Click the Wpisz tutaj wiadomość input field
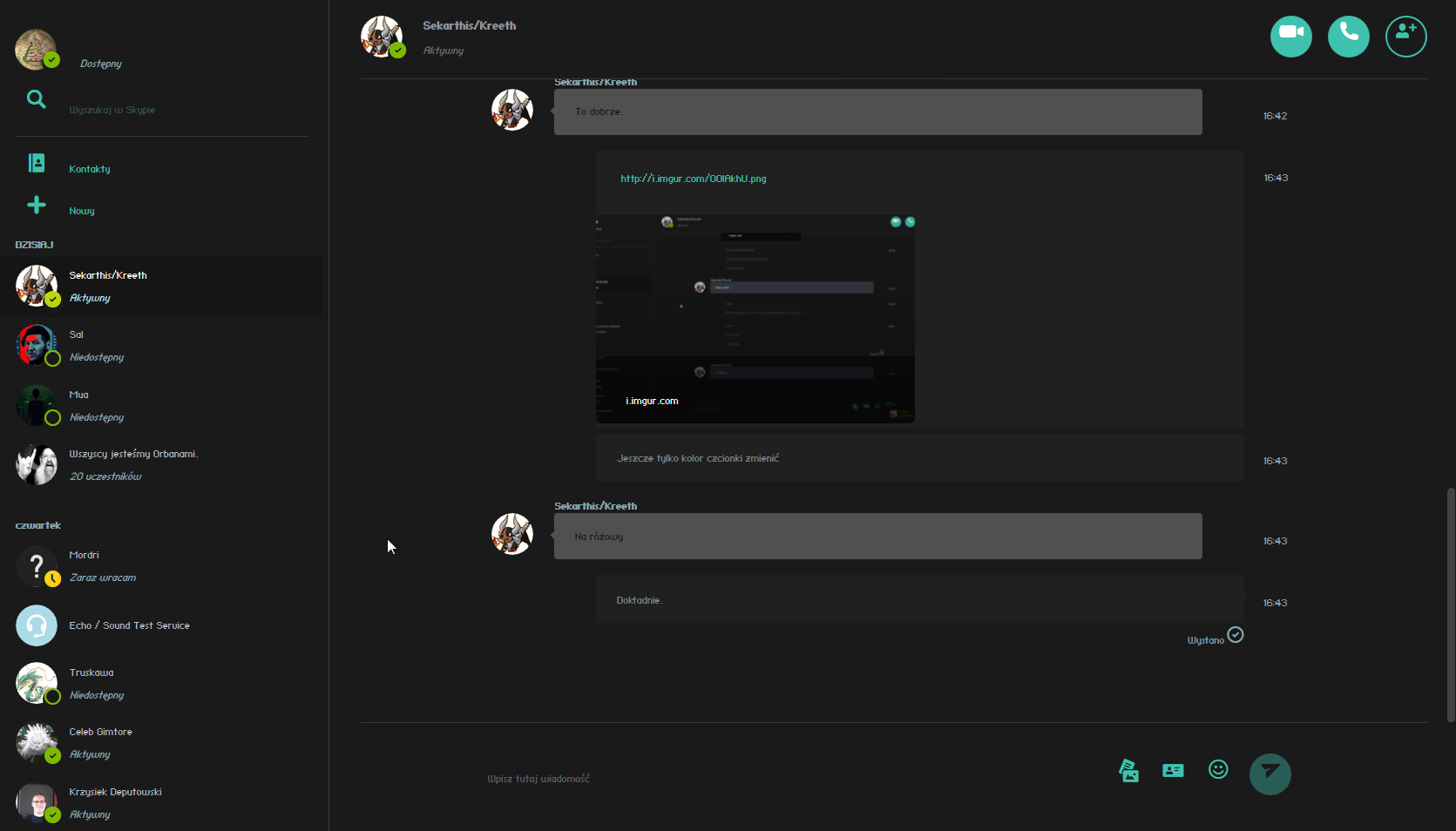Image resolution: width=1456 pixels, height=831 pixels. point(538,778)
